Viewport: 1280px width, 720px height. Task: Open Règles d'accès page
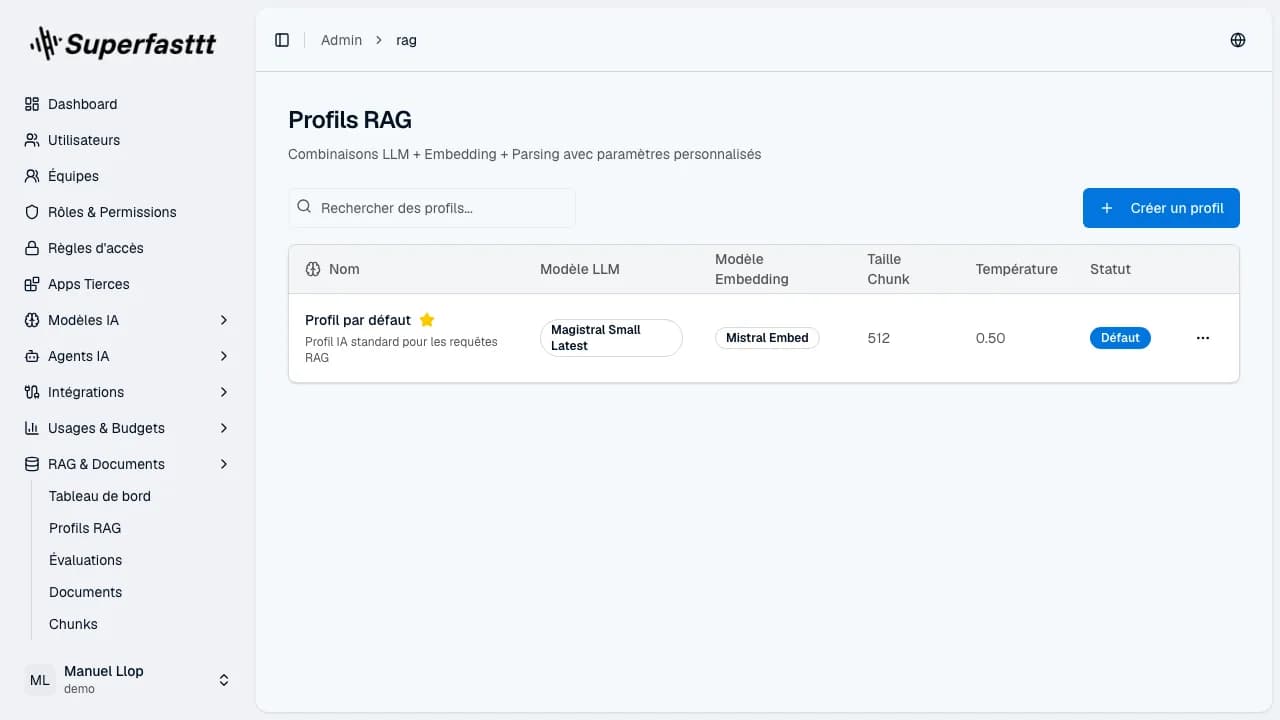pyautogui.click(x=128, y=248)
